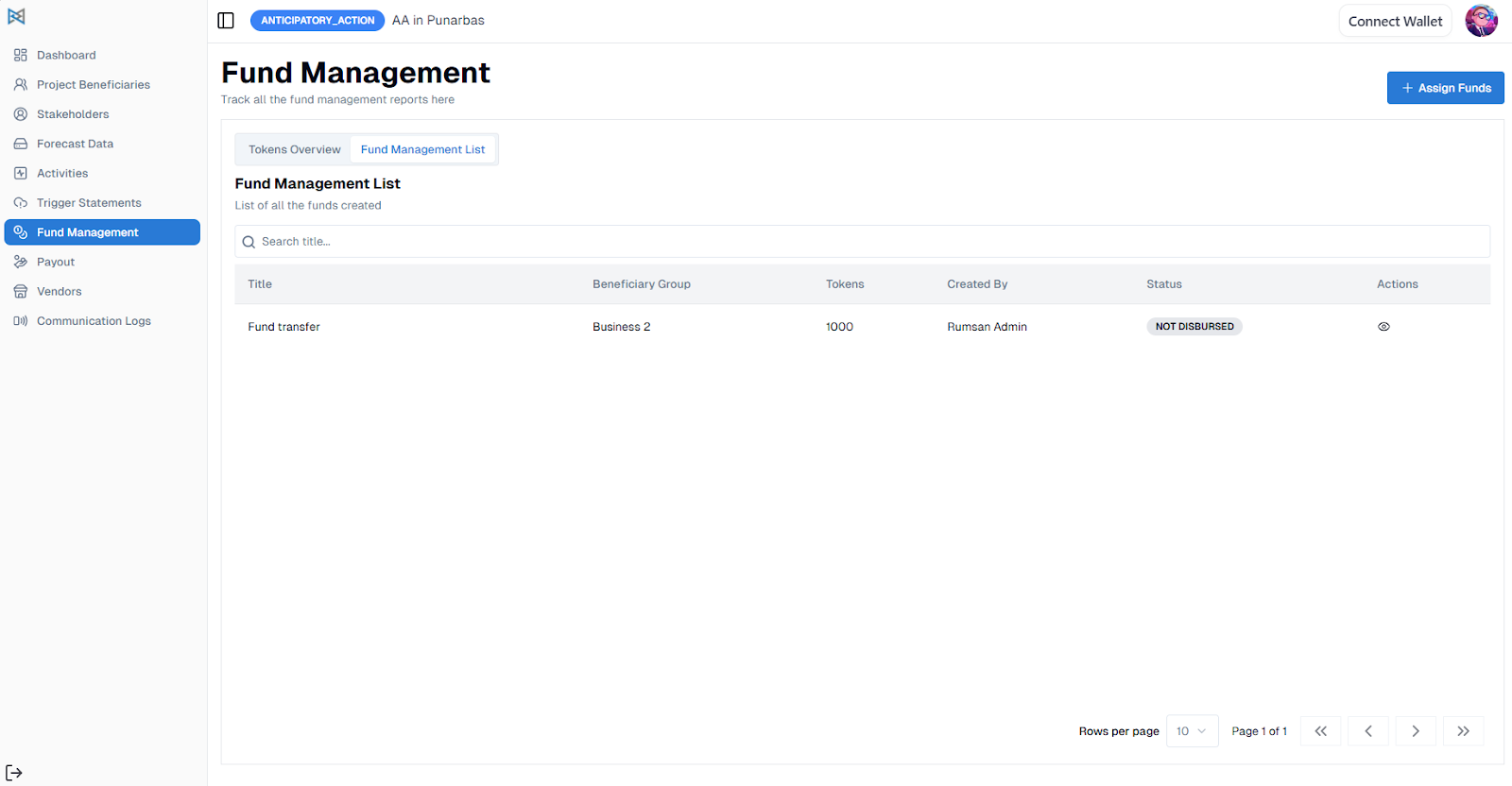Click Beneficiary Group column header
The height and width of the screenshot is (786, 1512).
(642, 284)
